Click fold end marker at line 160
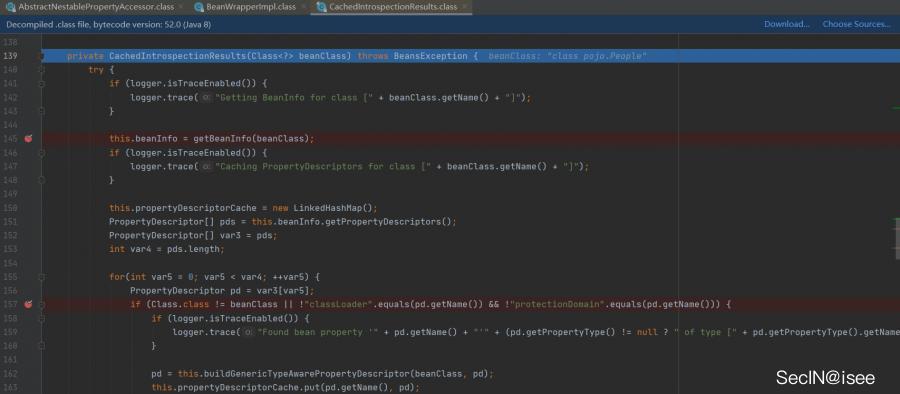 click(x=42, y=346)
